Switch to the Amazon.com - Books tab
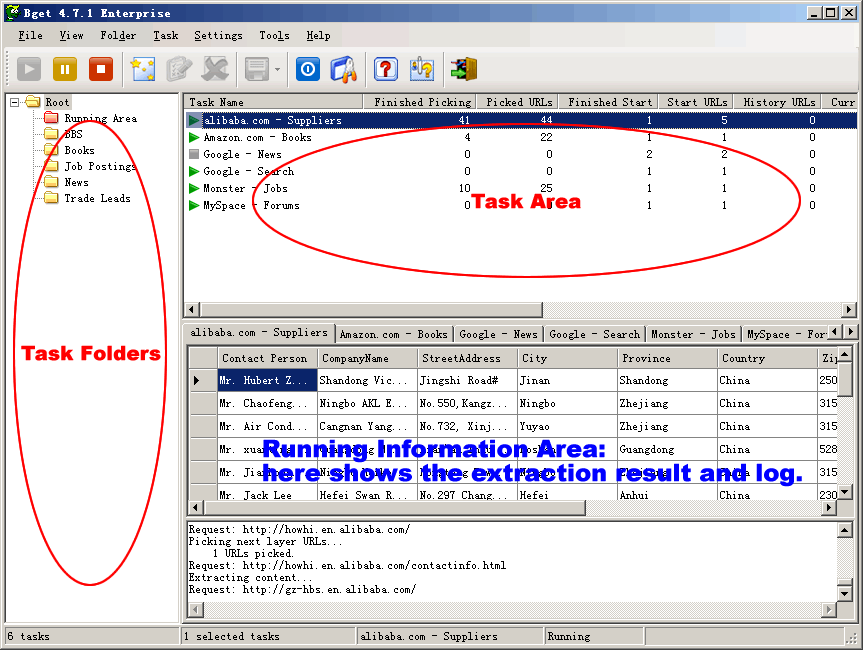 394,334
